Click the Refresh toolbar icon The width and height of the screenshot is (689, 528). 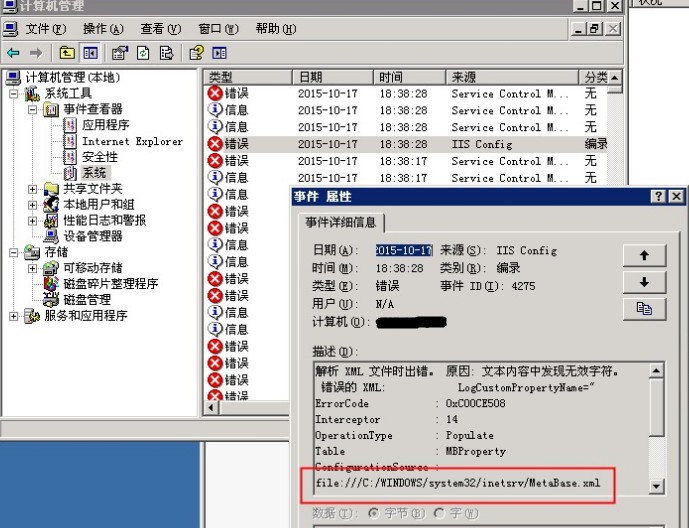pos(143,53)
